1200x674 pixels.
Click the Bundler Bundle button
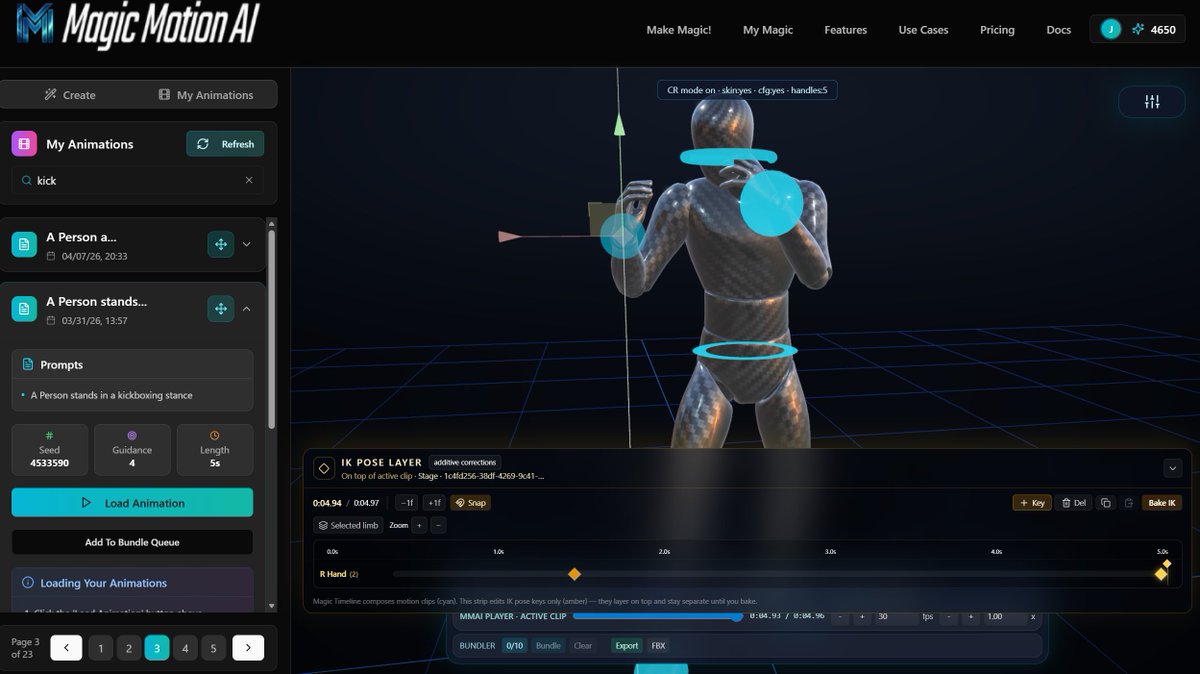pos(548,646)
